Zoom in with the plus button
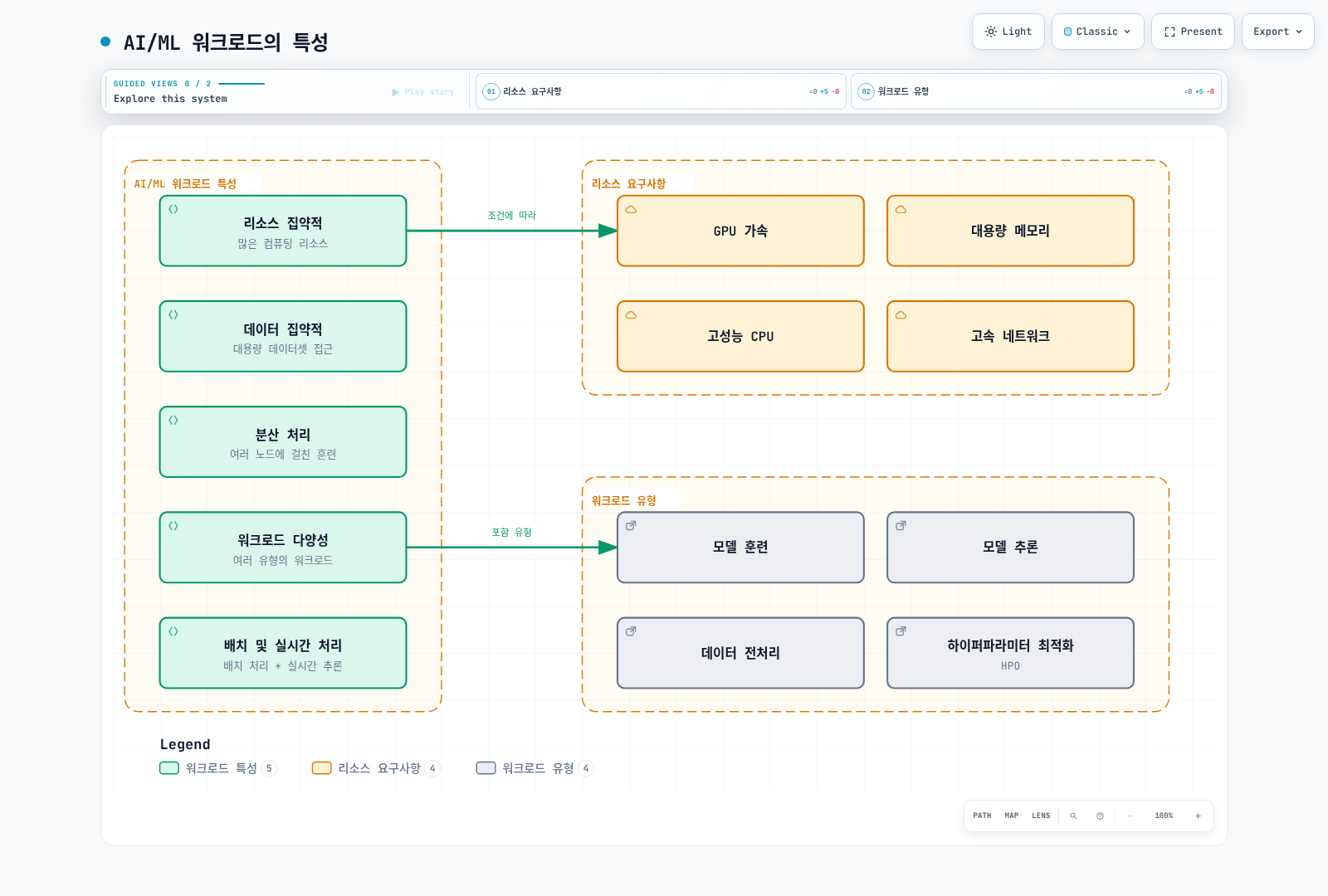This screenshot has height=896, width=1328. pyautogui.click(x=1198, y=816)
